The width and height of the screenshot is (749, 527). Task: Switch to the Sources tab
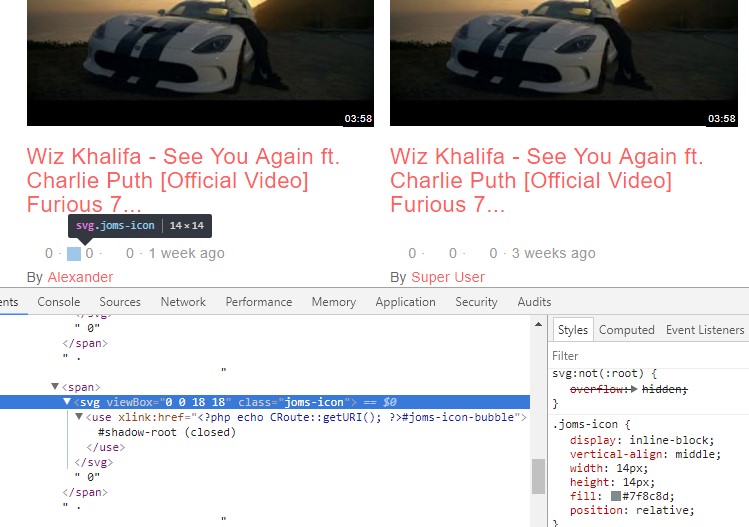coord(120,302)
